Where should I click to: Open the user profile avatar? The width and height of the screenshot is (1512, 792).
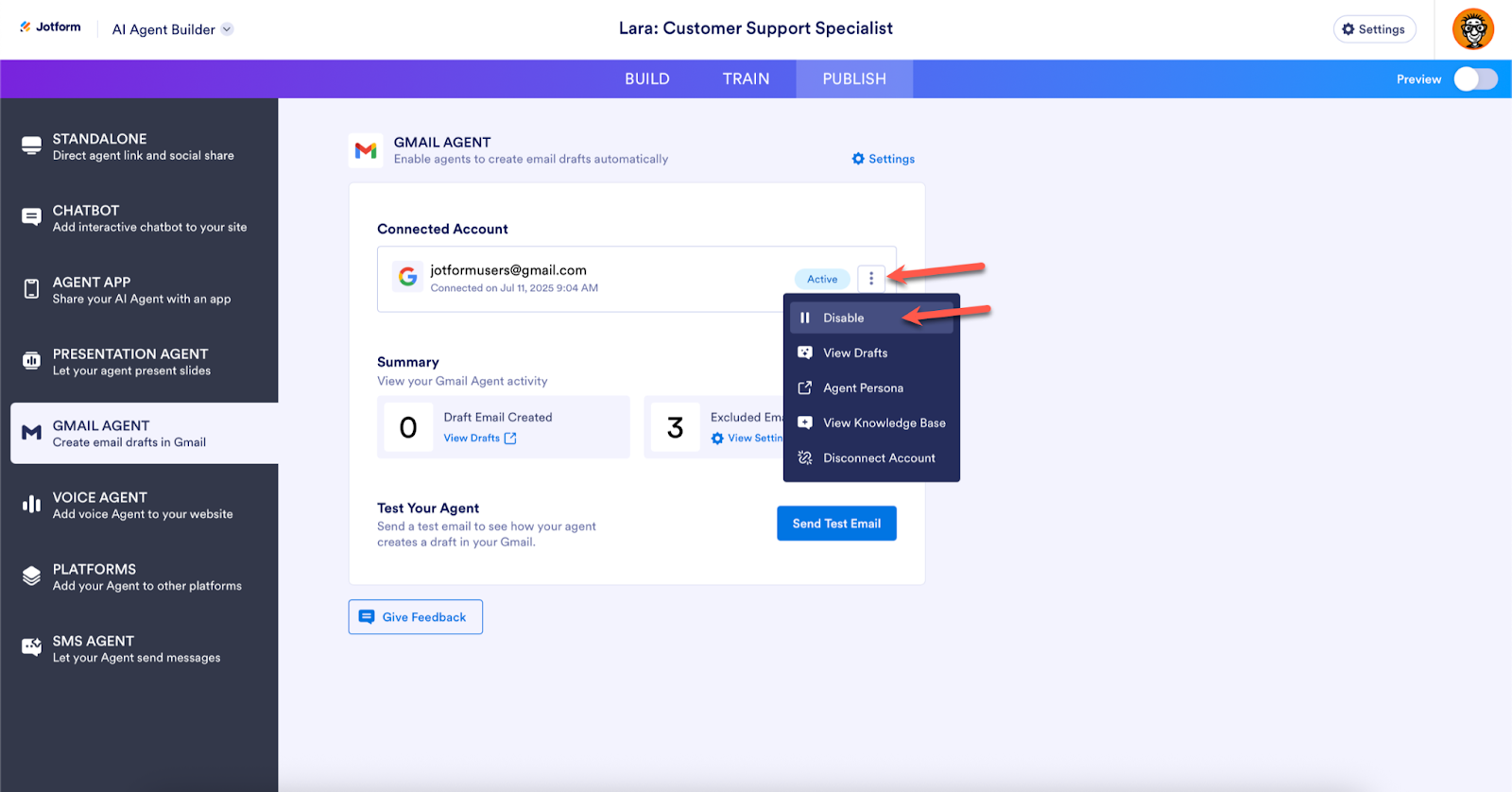[1472, 29]
